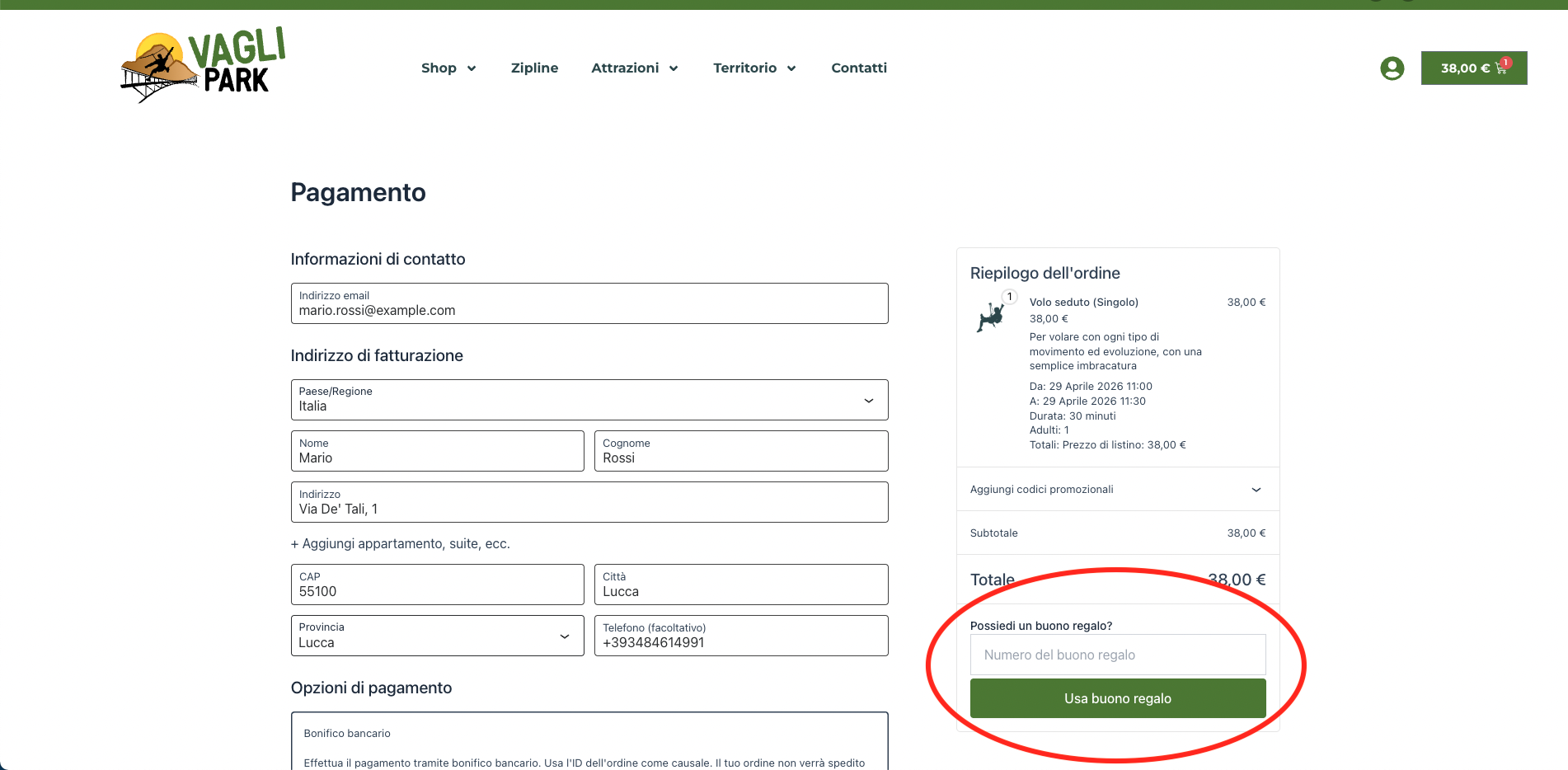Click the CAP input field

438,585
